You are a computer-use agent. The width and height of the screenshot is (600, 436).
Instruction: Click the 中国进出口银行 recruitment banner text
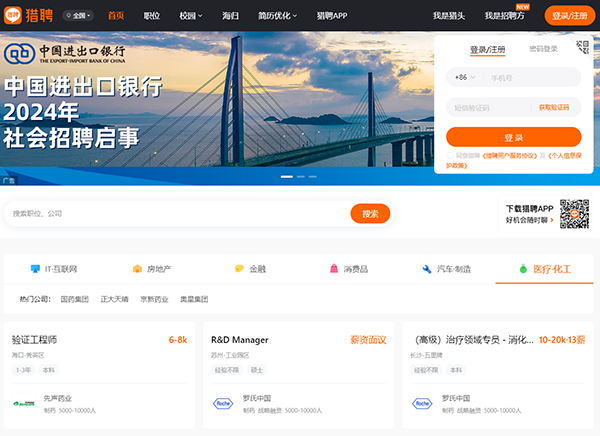tap(83, 112)
